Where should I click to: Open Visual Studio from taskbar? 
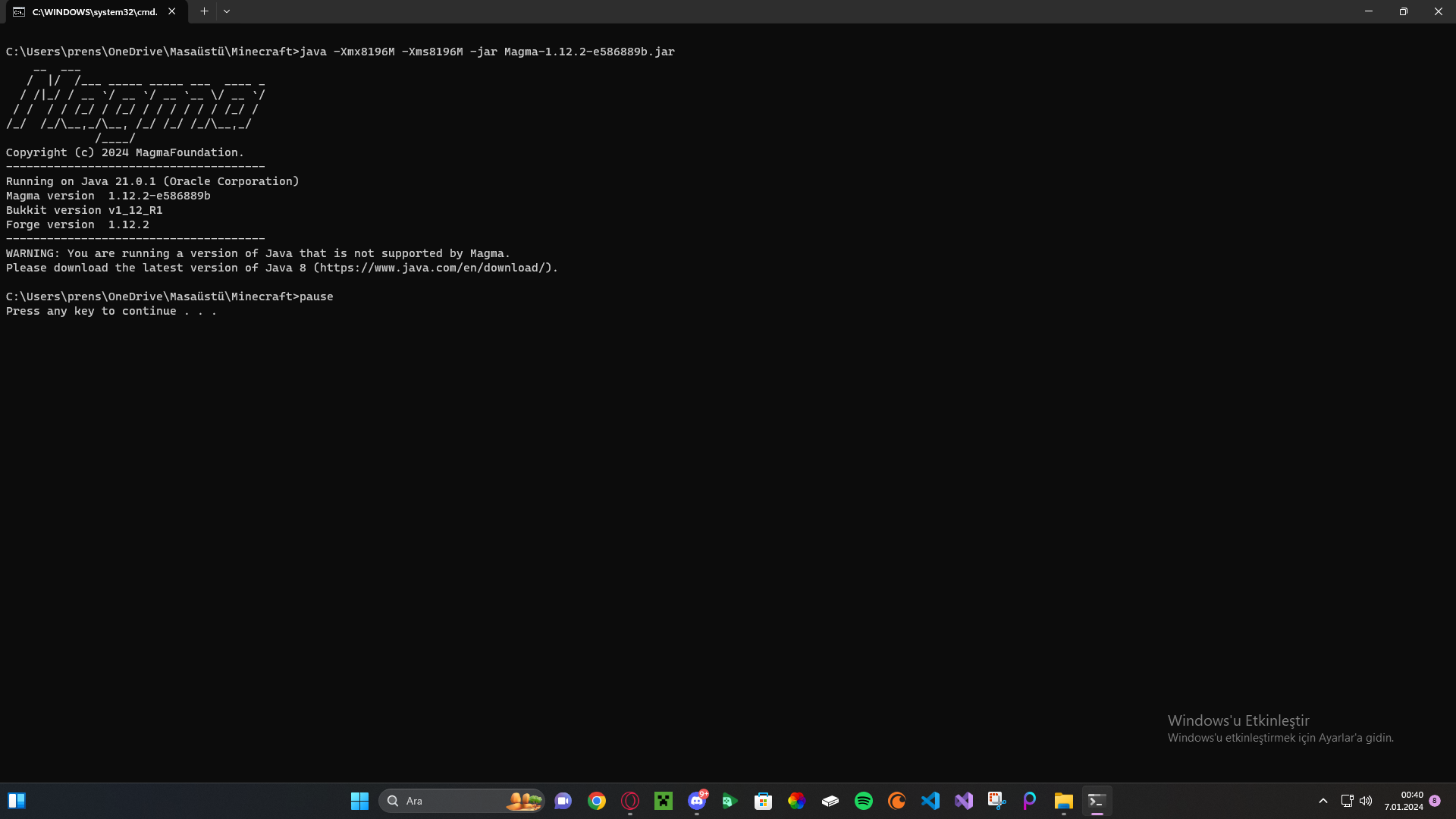tap(964, 801)
